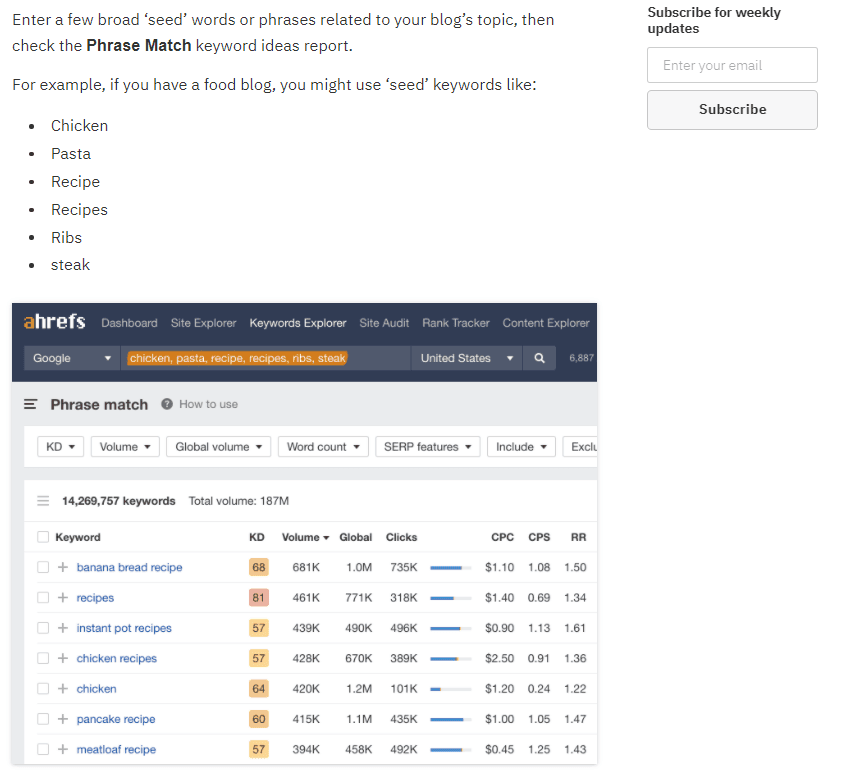Check the box next to chicken recipes
This screenshot has width=859, height=779.
pos(41,658)
